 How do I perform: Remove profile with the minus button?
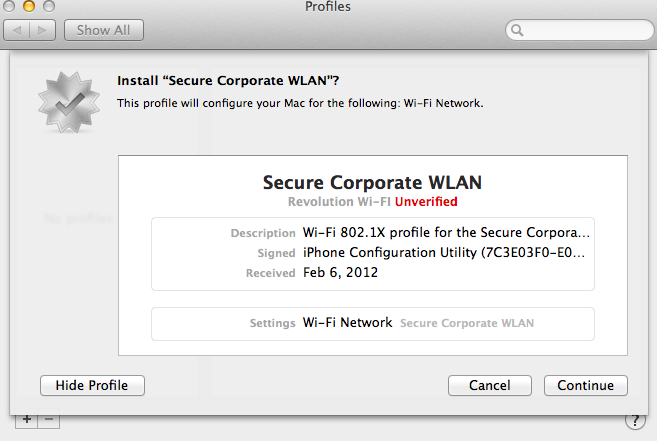(49, 420)
